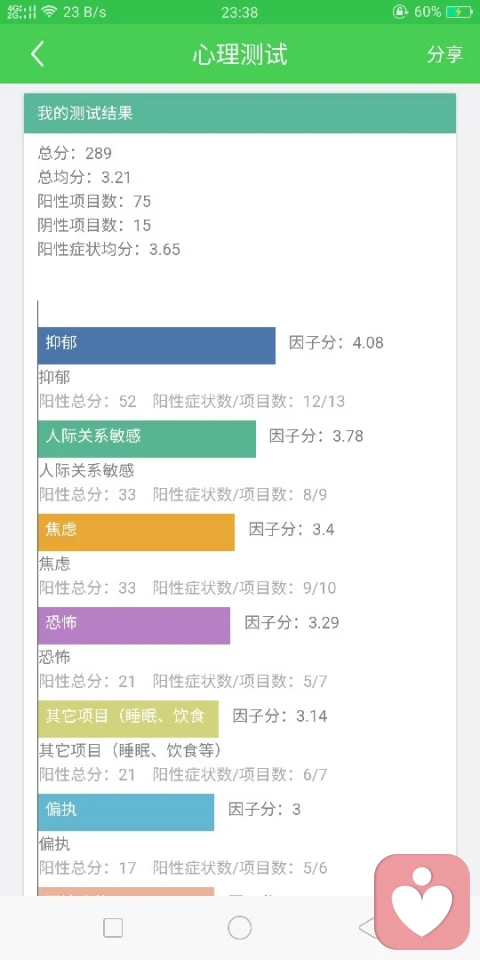The width and height of the screenshot is (480, 960).
Task: Tap the back arrow in header
Action: pyautogui.click(x=37, y=54)
